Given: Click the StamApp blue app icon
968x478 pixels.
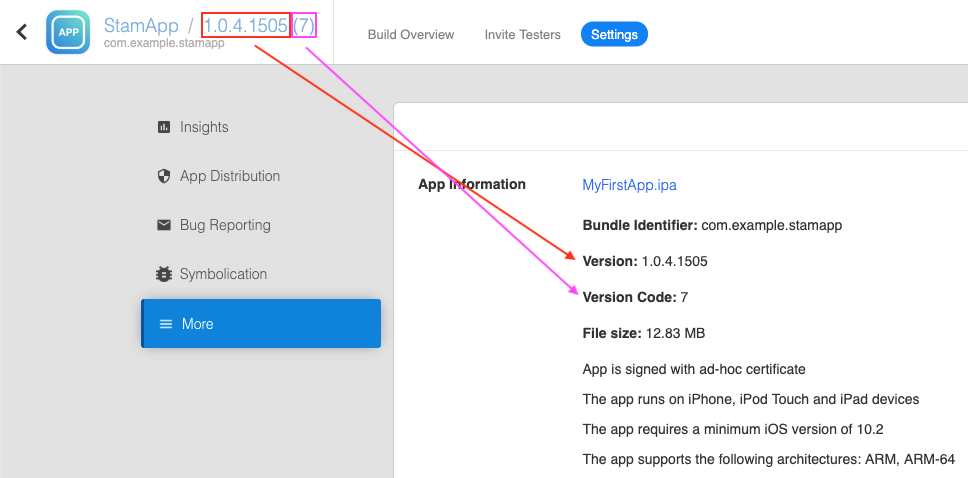Looking at the screenshot, I should tap(68, 32).
